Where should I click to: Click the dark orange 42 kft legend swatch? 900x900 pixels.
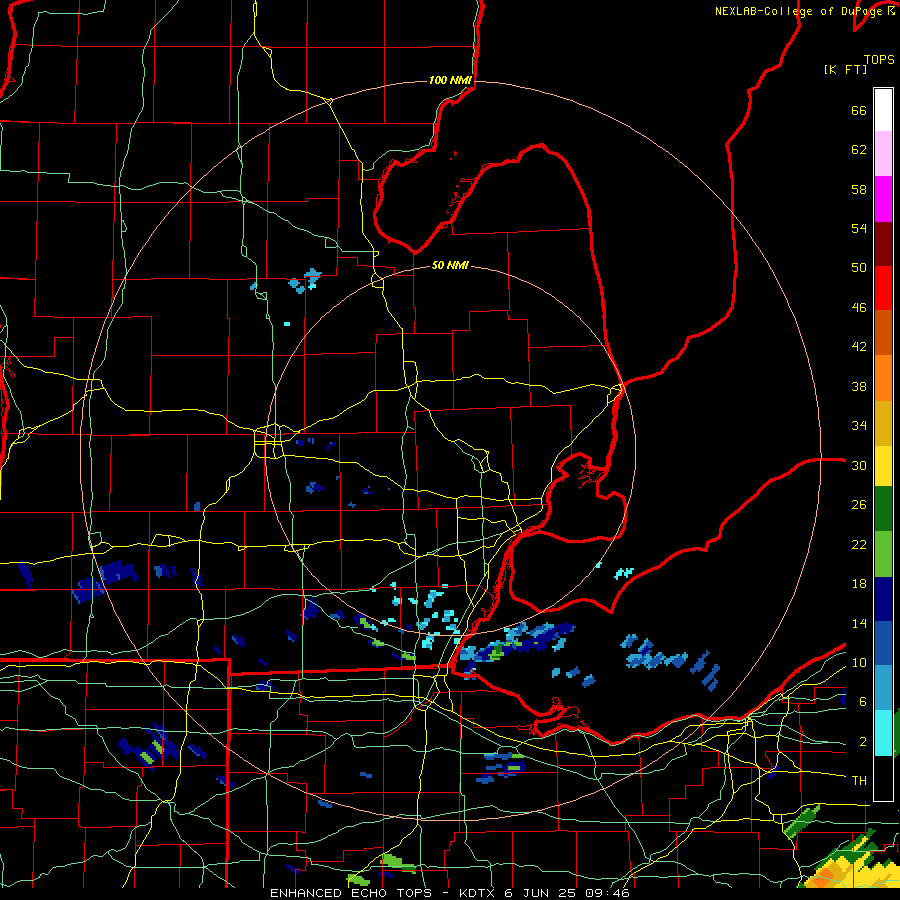(x=883, y=332)
